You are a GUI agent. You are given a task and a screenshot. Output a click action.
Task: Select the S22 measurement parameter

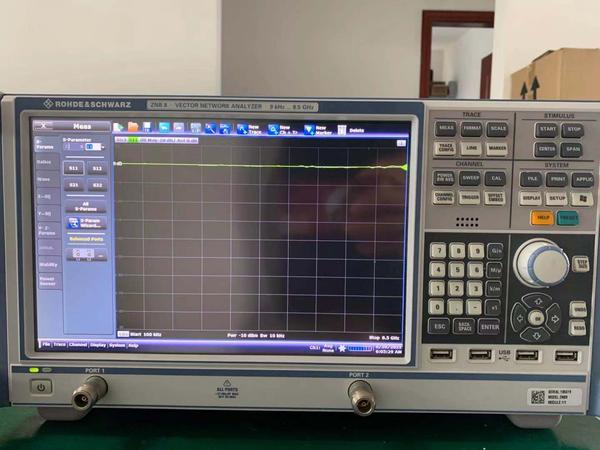point(97,185)
